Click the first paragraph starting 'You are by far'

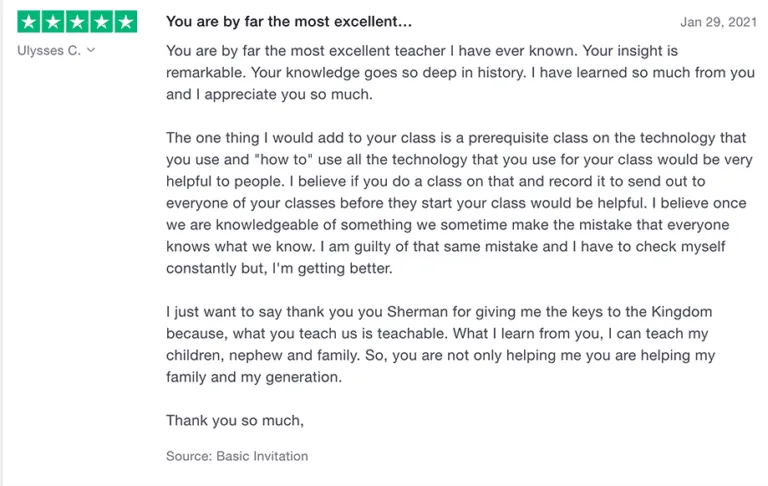coord(460,73)
